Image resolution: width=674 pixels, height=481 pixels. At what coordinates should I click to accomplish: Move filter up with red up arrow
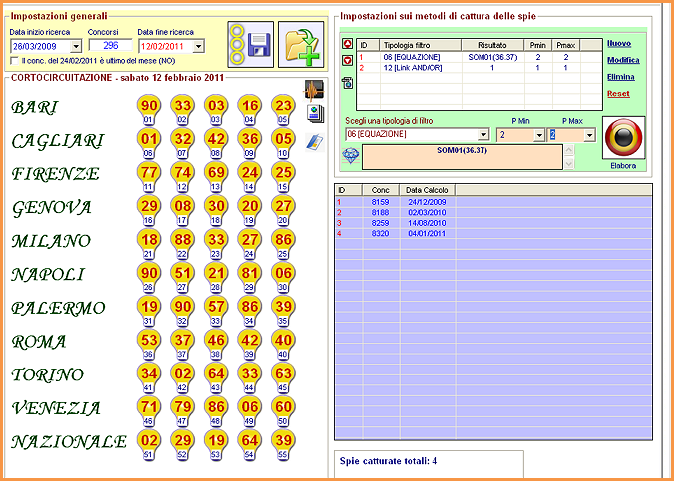[x=347, y=45]
